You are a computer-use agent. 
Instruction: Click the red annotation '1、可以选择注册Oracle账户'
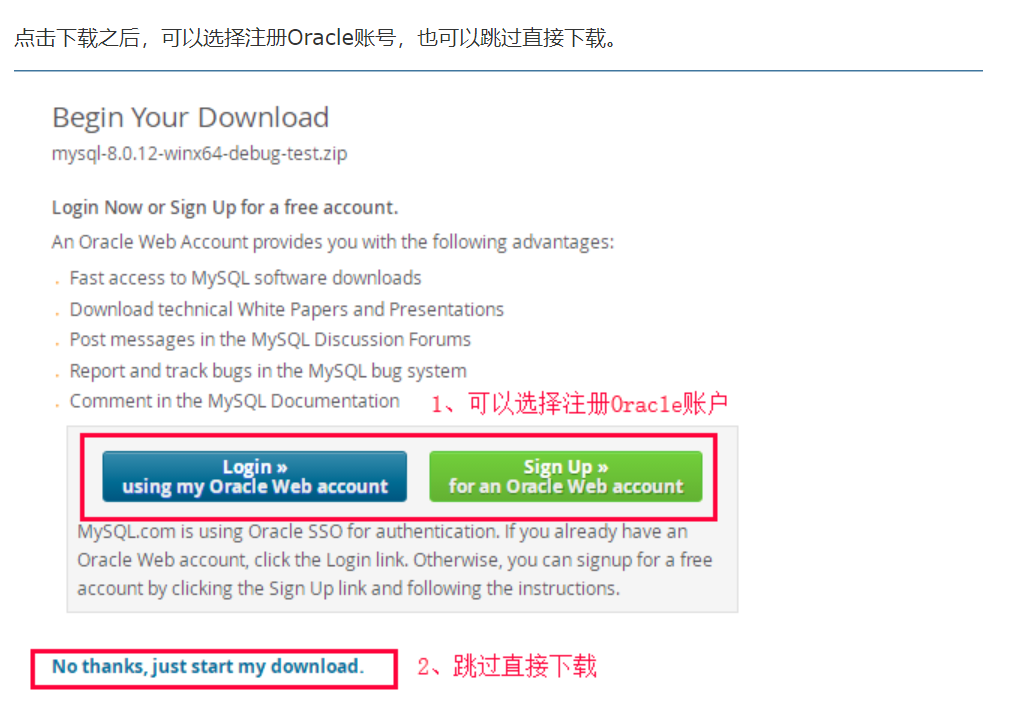[x=579, y=404]
